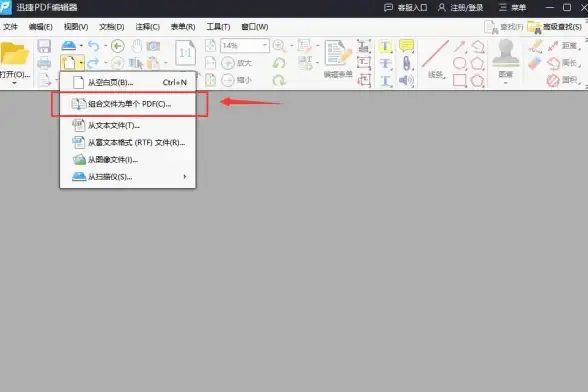
Task: Select the Hand tool
Action: point(136,46)
